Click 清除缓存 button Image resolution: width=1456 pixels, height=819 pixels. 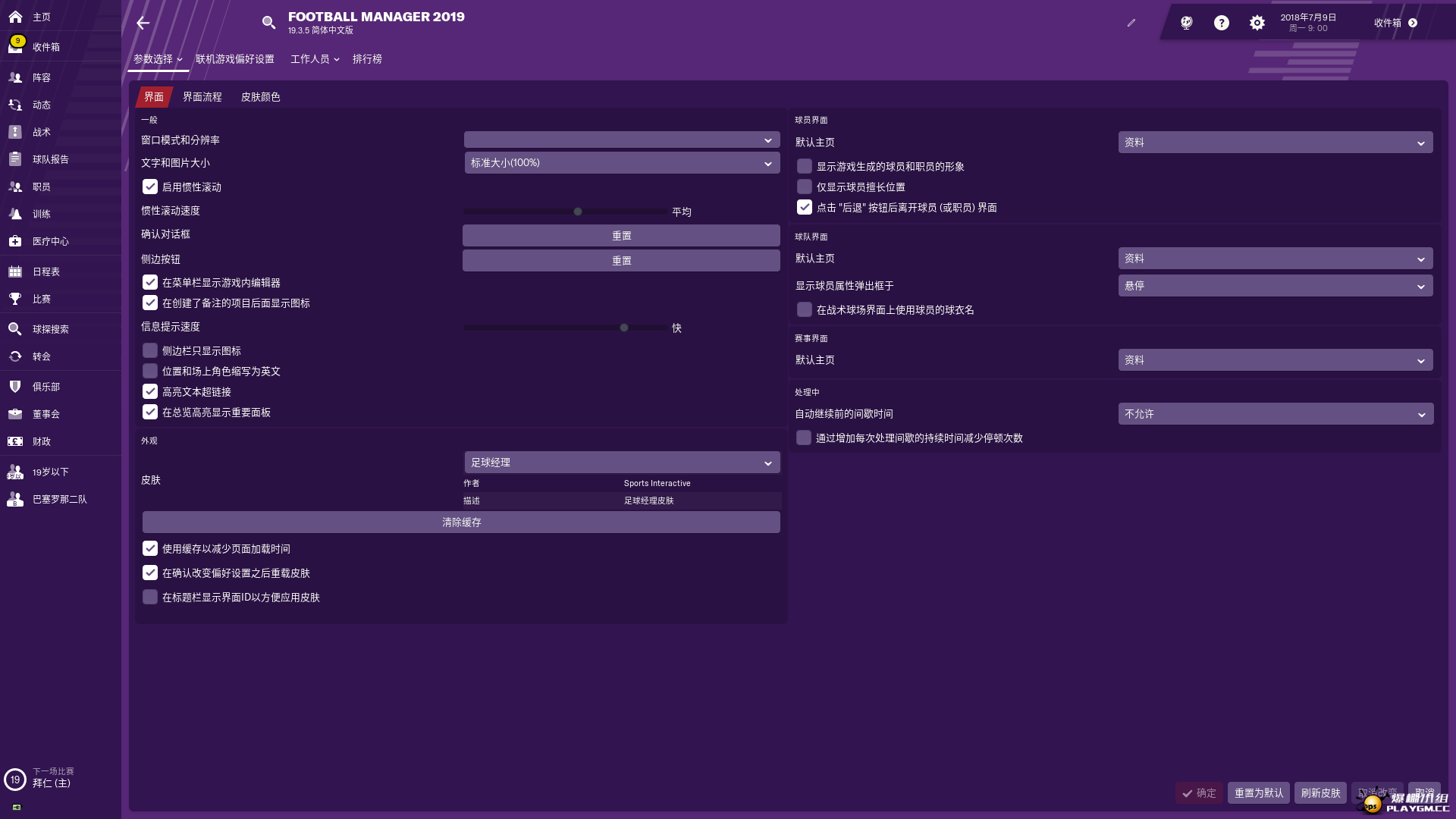461,522
